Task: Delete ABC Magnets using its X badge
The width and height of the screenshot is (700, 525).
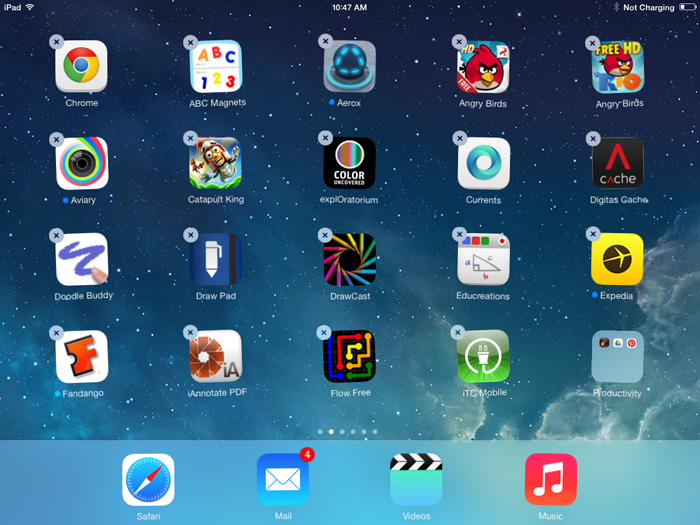Action: (191, 43)
